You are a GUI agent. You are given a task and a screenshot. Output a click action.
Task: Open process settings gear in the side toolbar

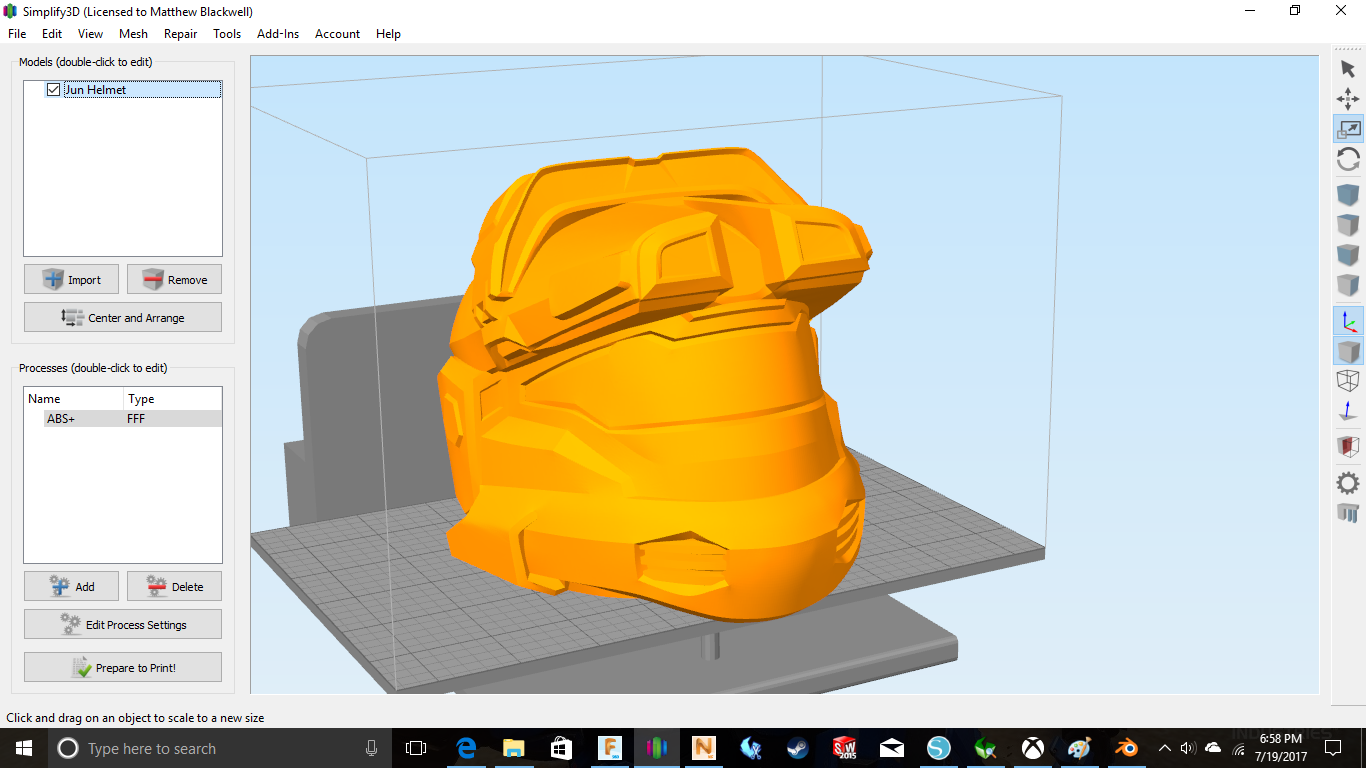[x=1348, y=483]
